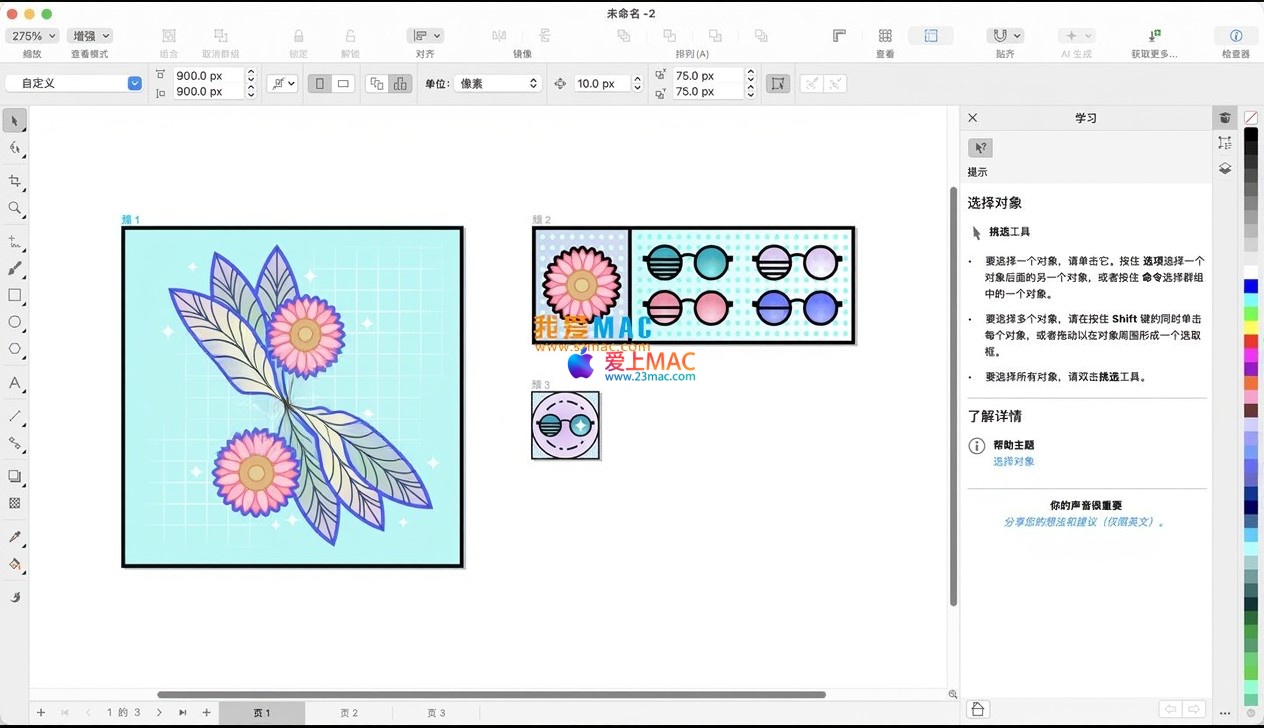Select the Polygon tool
Viewport: 1264px width, 728px height.
click(14, 349)
